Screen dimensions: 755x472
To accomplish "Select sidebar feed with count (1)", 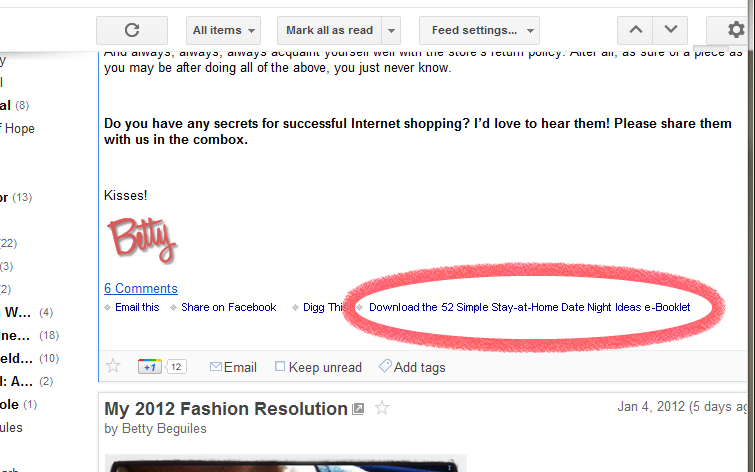I will pos(18,405).
